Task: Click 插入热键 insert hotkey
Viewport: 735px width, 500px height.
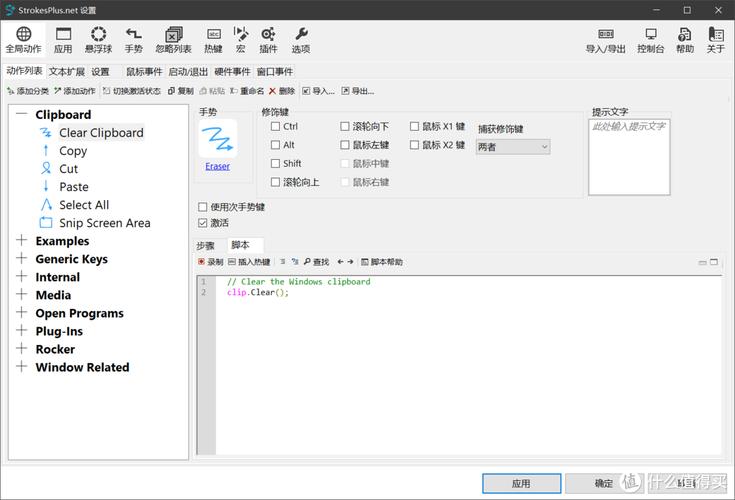Action: click(249, 262)
